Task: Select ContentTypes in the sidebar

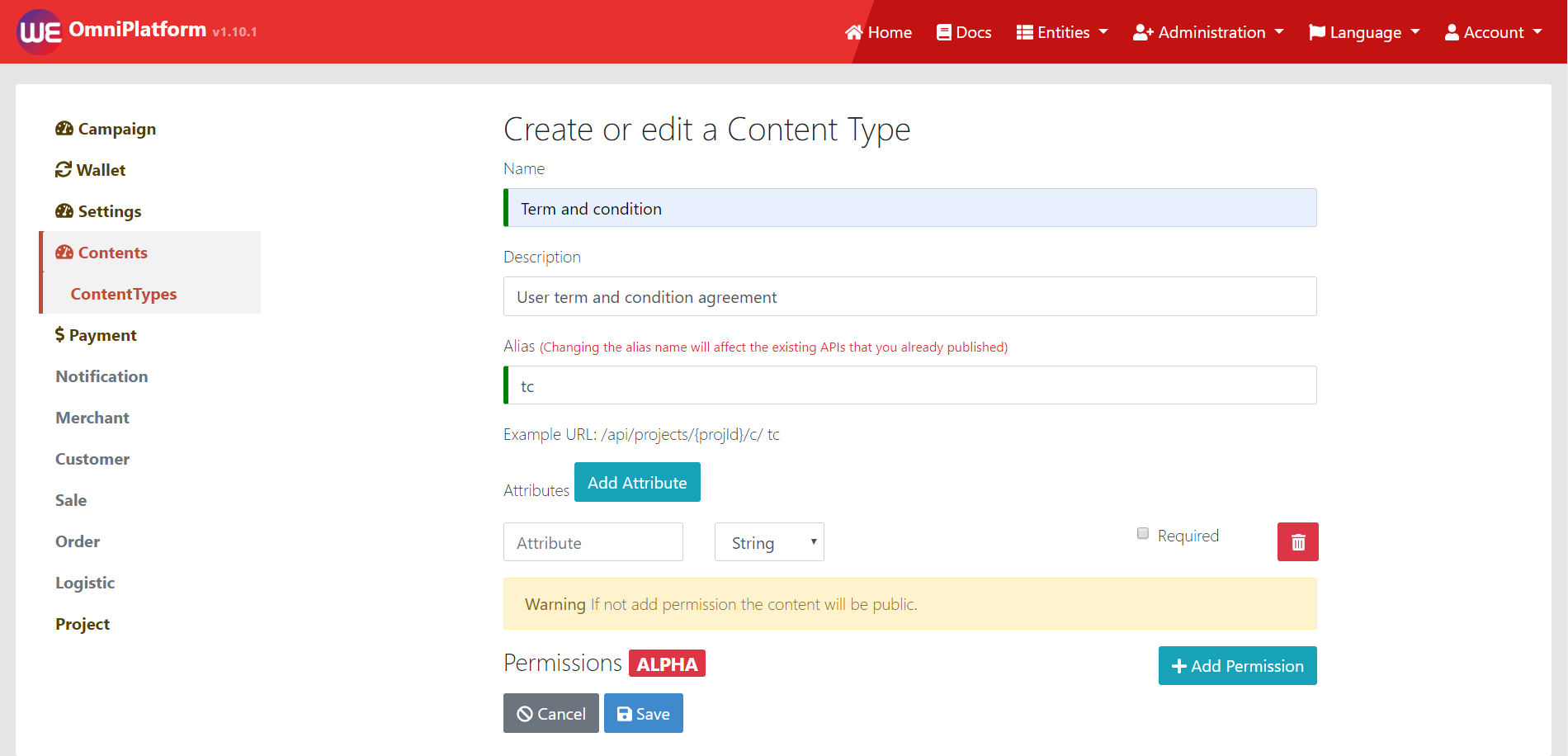Action: pyautogui.click(x=124, y=294)
